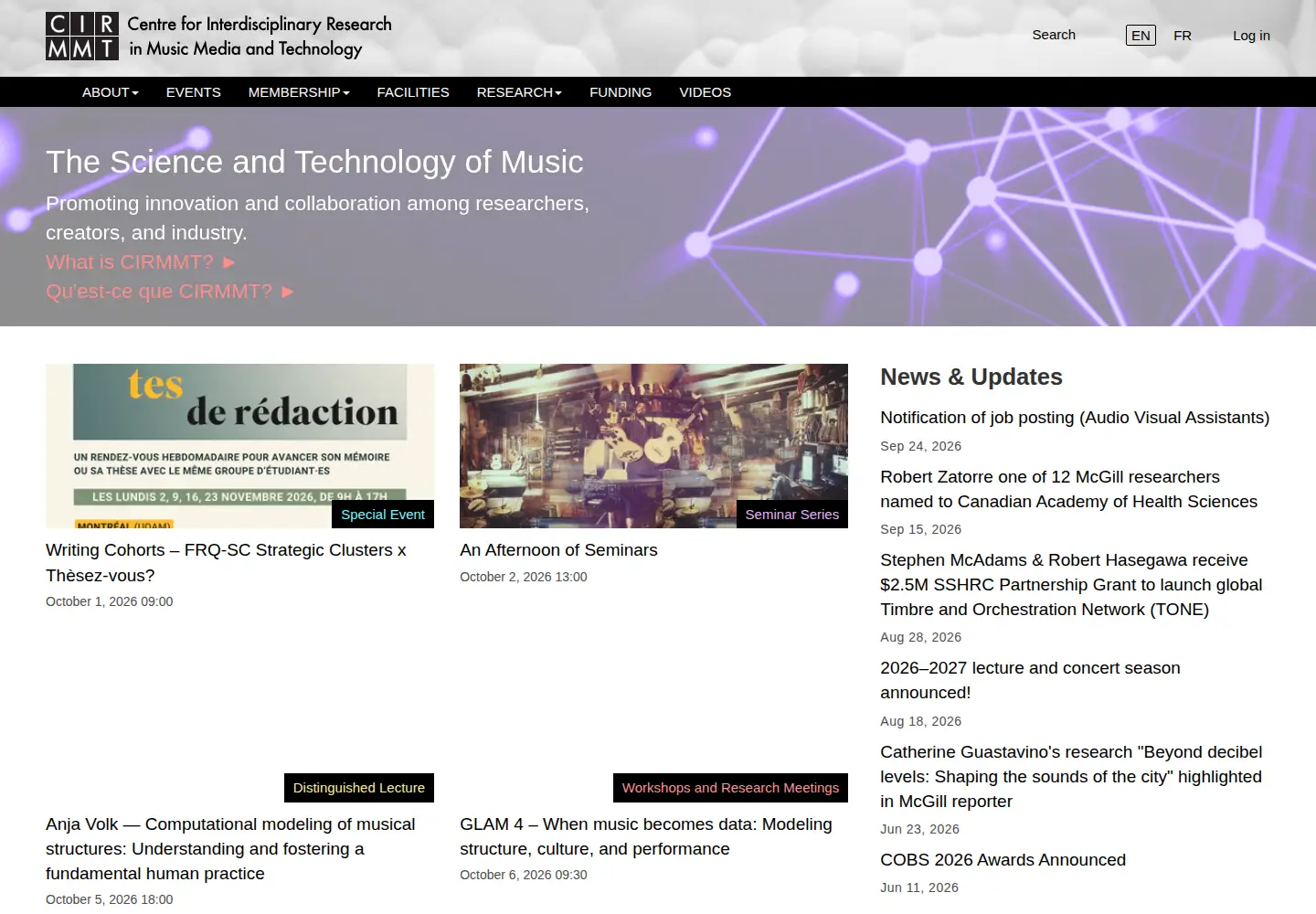This screenshot has width=1316, height=914.
Task: Click the Workshops and Research Meetings tag
Action: (730, 788)
